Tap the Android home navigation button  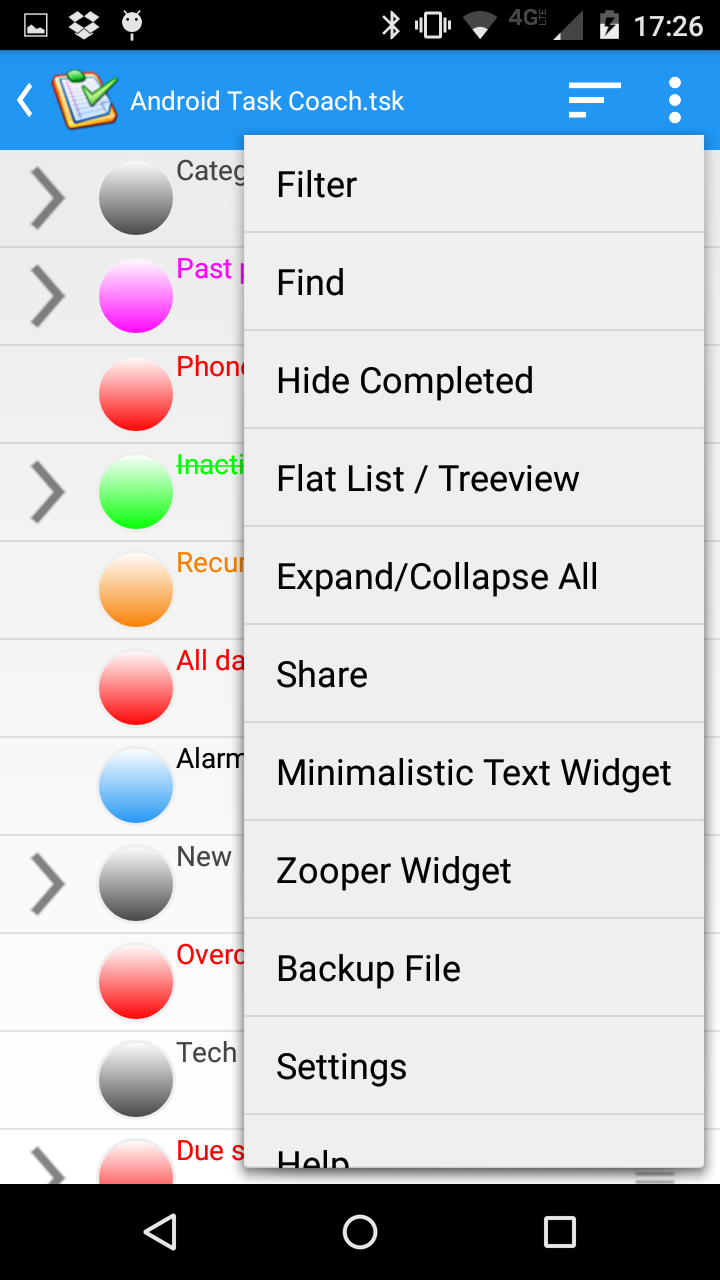click(360, 1232)
